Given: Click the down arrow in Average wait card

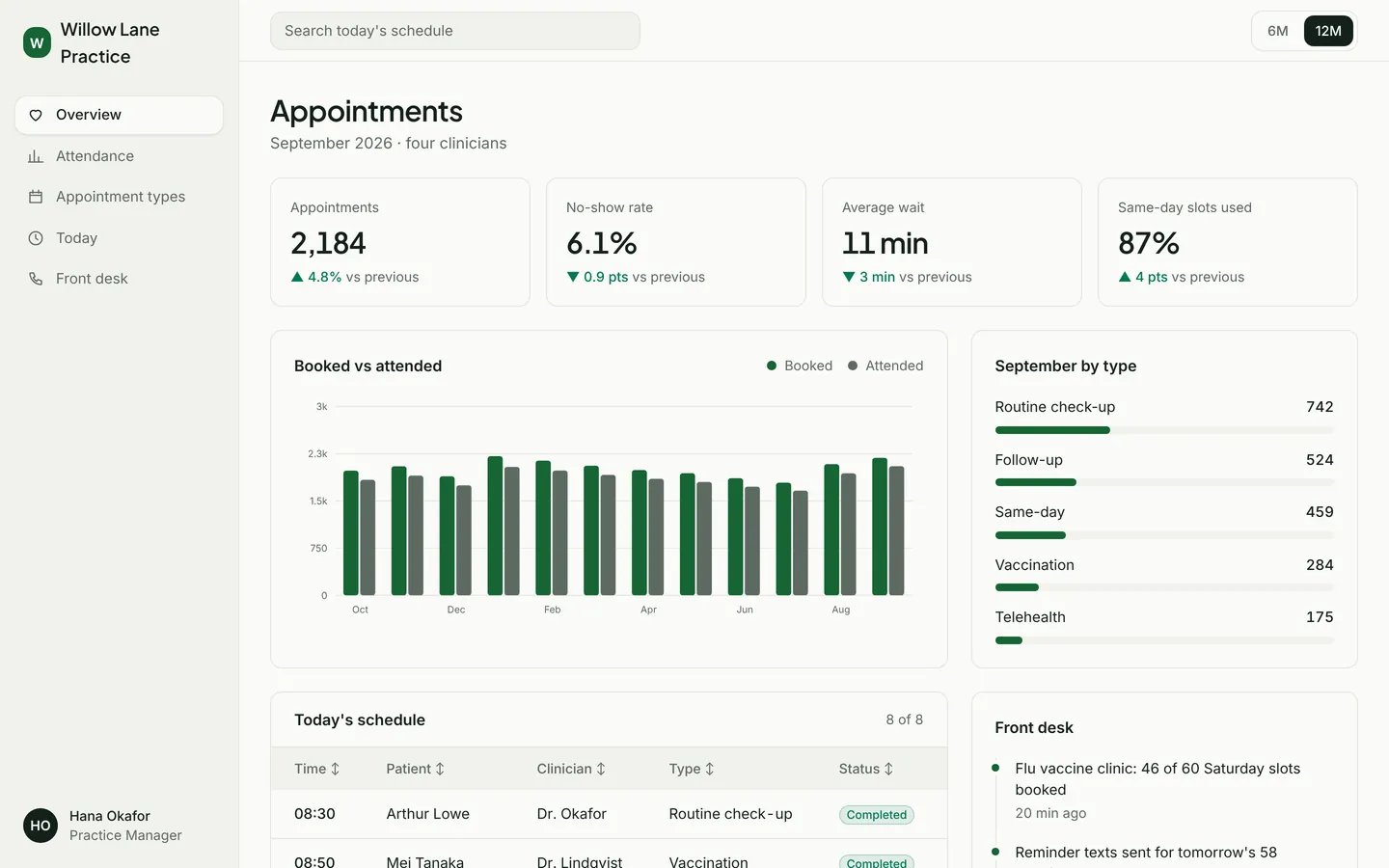Looking at the screenshot, I should pos(849,277).
